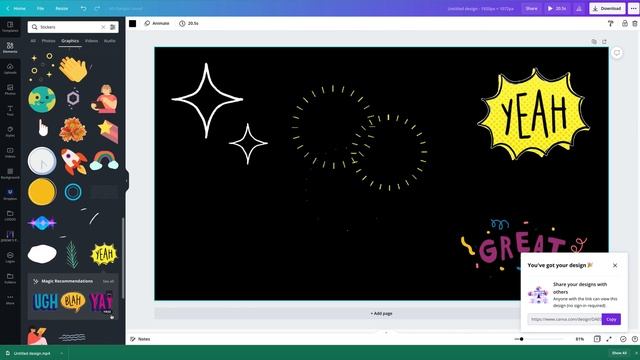Add the BLAH speech bubble sticker

[x=73, y=302]
